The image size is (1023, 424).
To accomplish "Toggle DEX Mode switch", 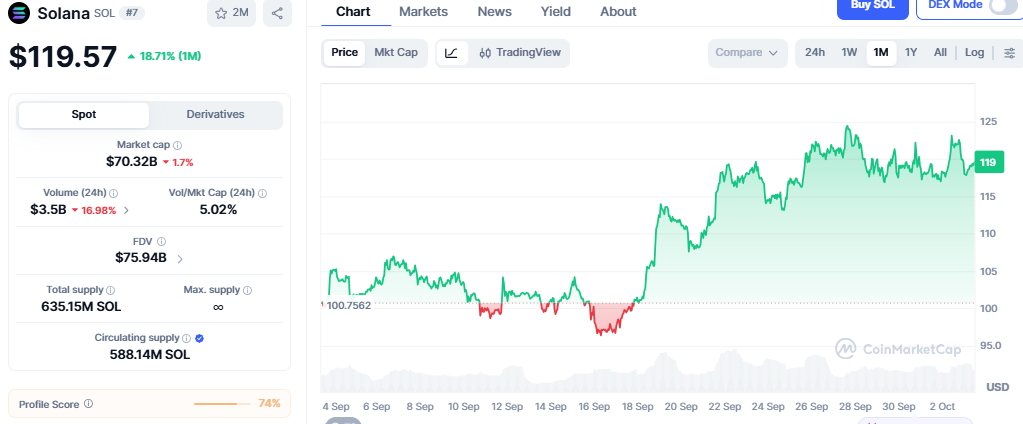I will [1003, 5].
